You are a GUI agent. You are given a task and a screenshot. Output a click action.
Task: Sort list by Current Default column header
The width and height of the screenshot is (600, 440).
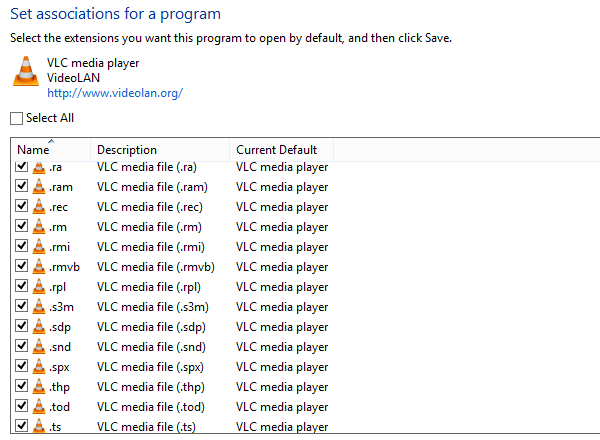[282, 150]
